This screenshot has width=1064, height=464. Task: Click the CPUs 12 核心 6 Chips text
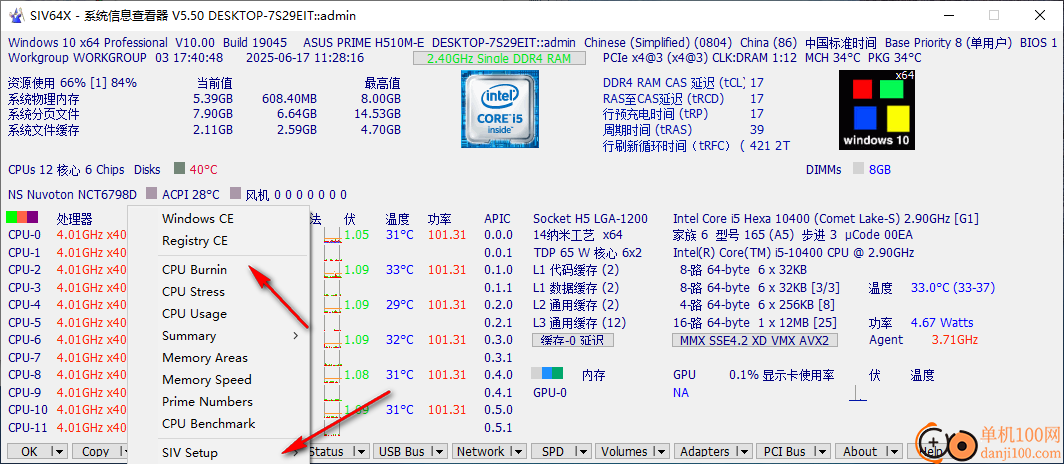tap(66, 170)
